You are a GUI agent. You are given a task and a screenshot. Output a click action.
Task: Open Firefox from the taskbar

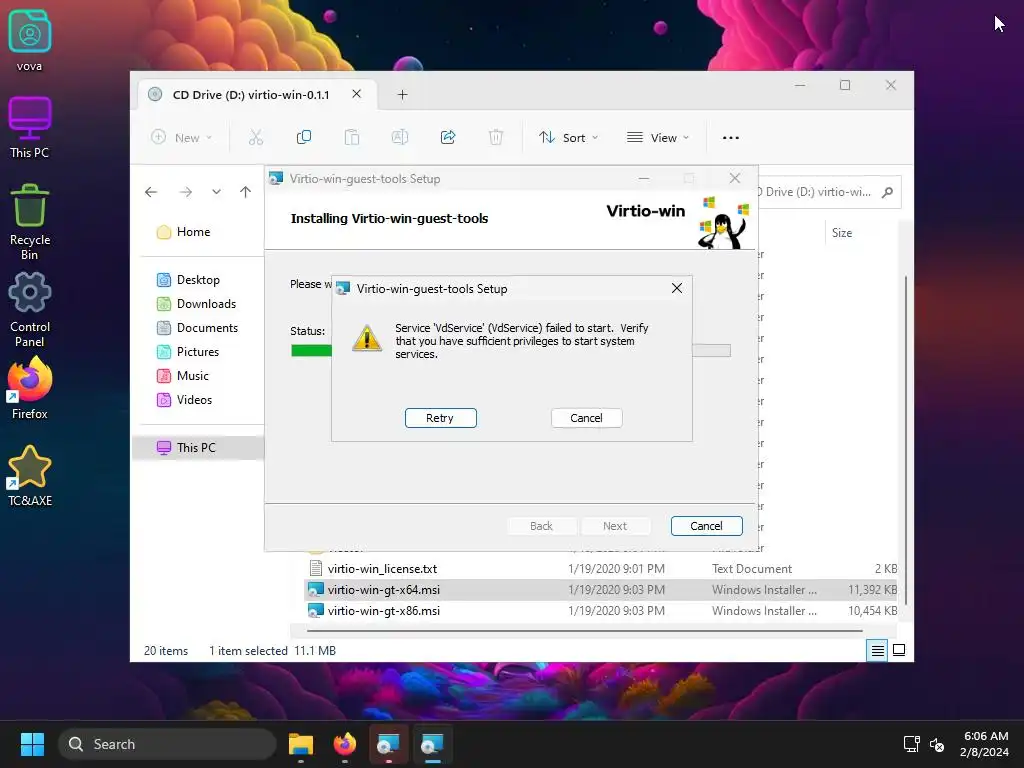point(345,744)
